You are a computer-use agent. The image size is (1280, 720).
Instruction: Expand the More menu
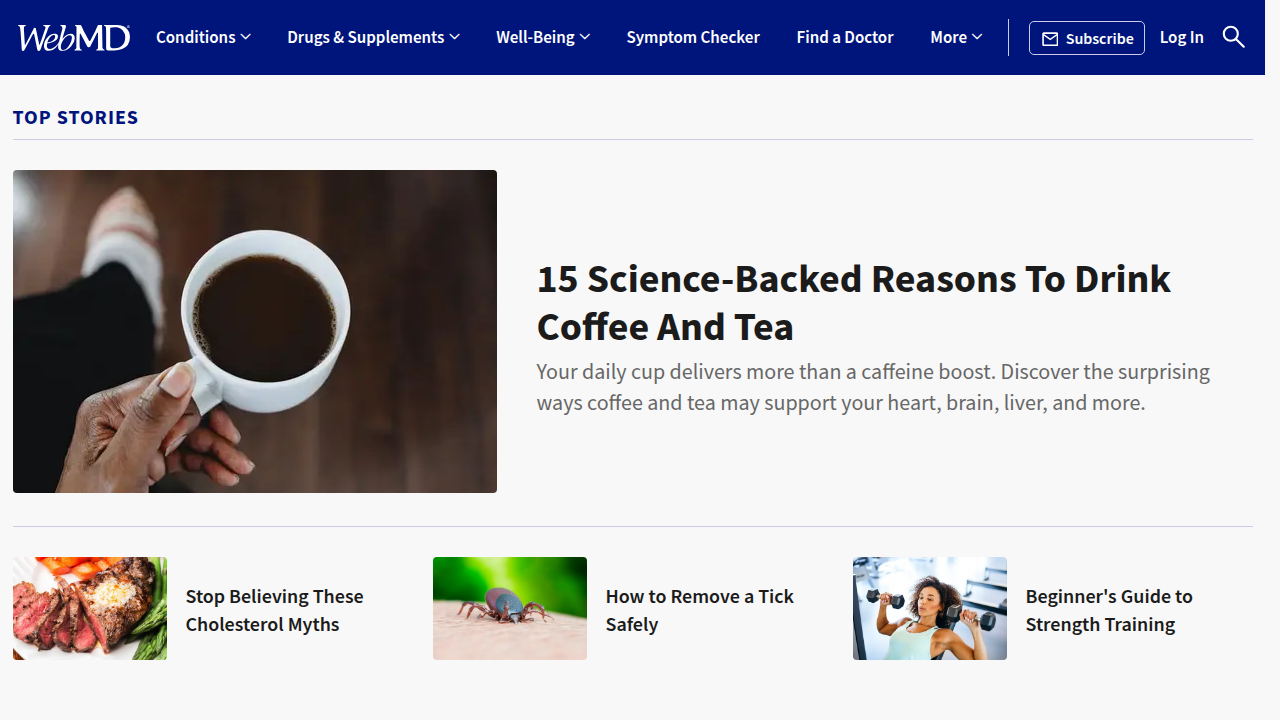(x=956, y=37)
